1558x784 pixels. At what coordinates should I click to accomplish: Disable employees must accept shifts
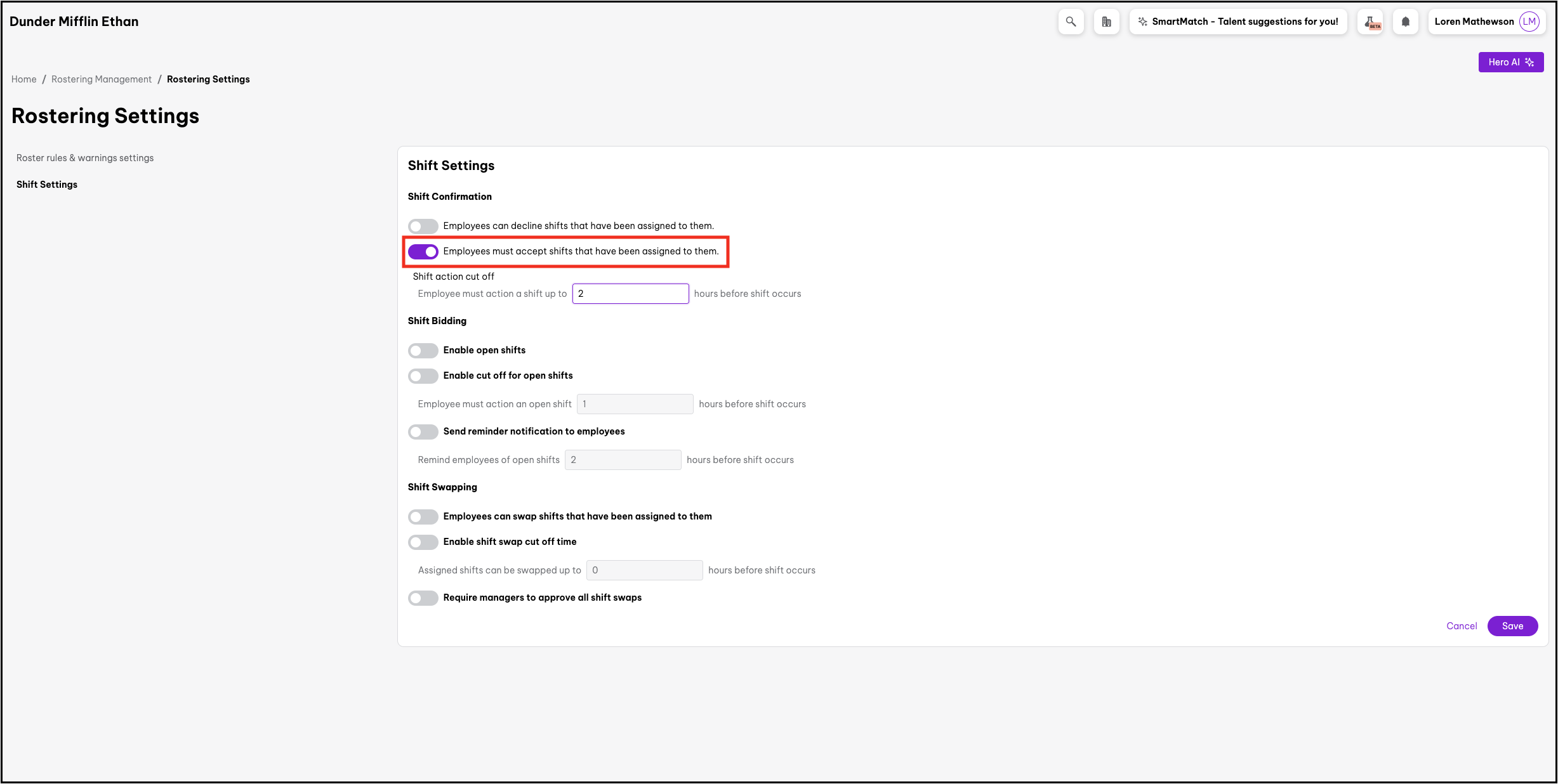point(423,252)
